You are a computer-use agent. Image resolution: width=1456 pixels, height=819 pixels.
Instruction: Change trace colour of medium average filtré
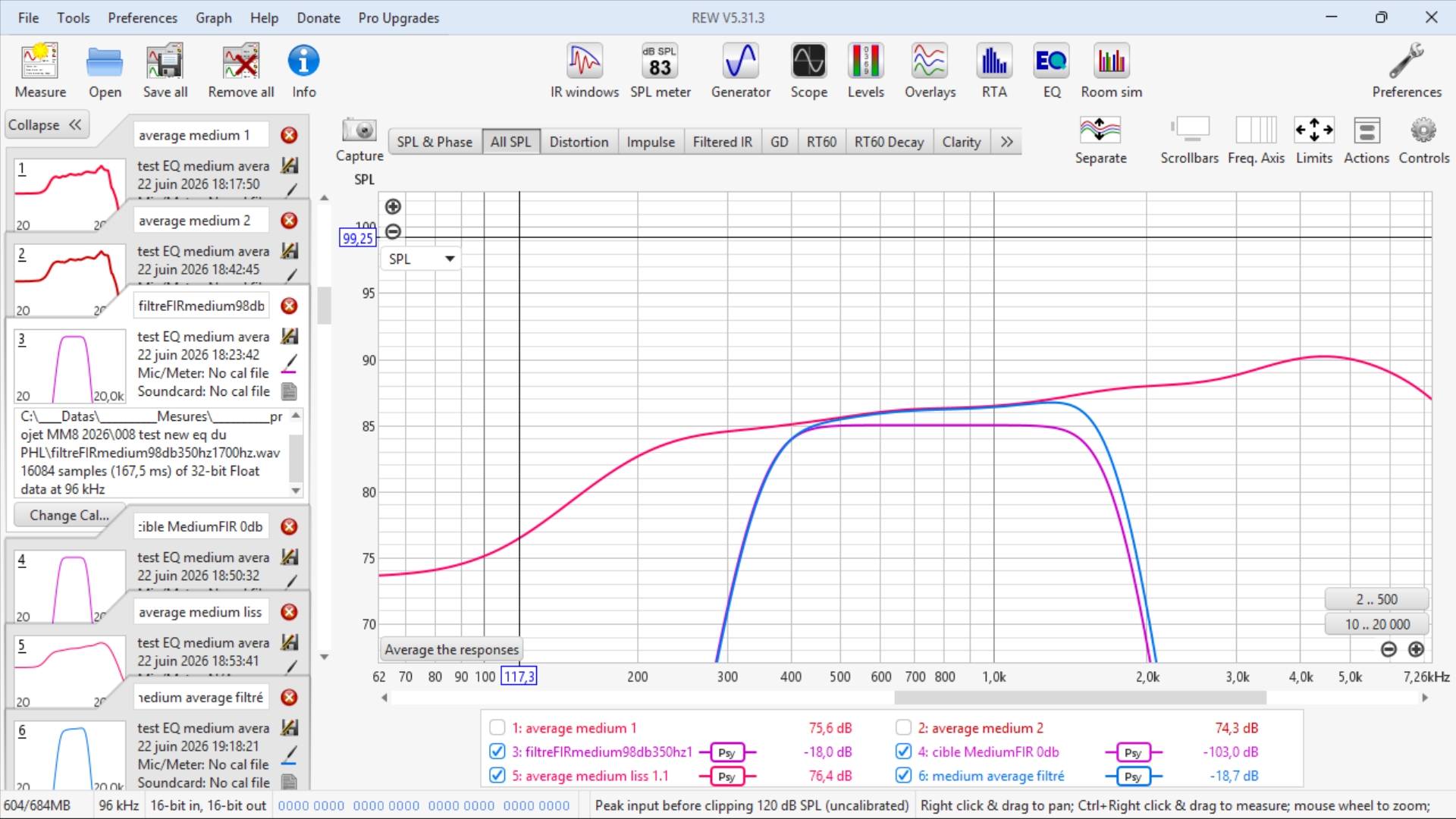[x=289, y=755]
